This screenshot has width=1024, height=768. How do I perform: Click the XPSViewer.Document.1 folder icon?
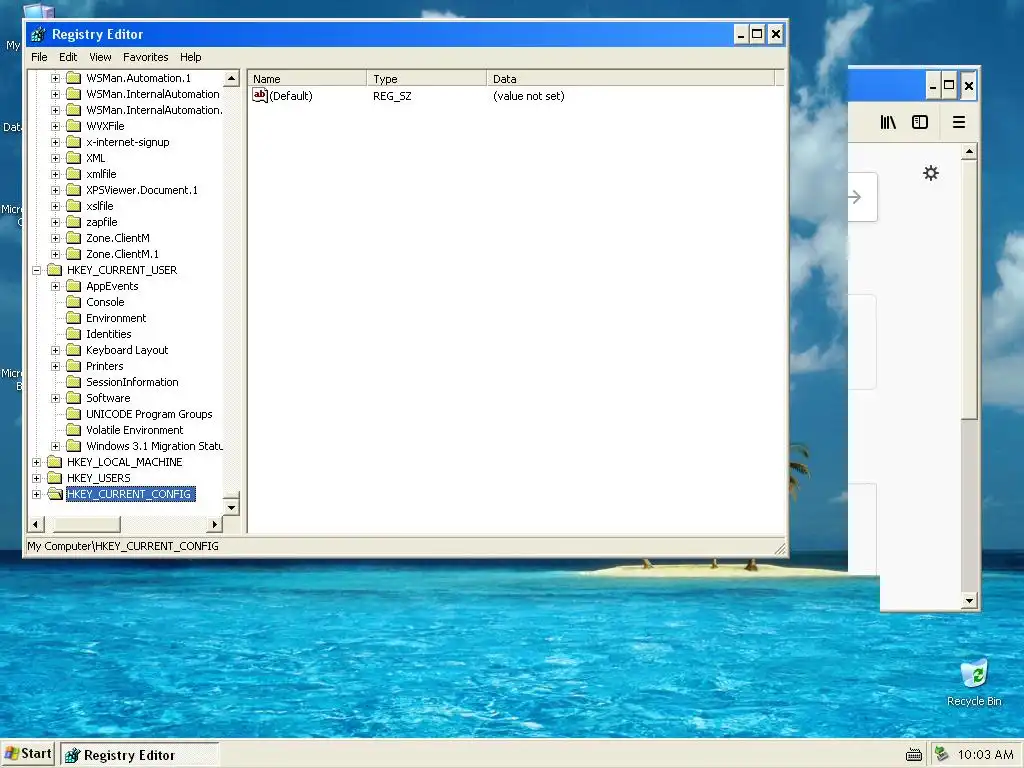click(x=74, y=190)
